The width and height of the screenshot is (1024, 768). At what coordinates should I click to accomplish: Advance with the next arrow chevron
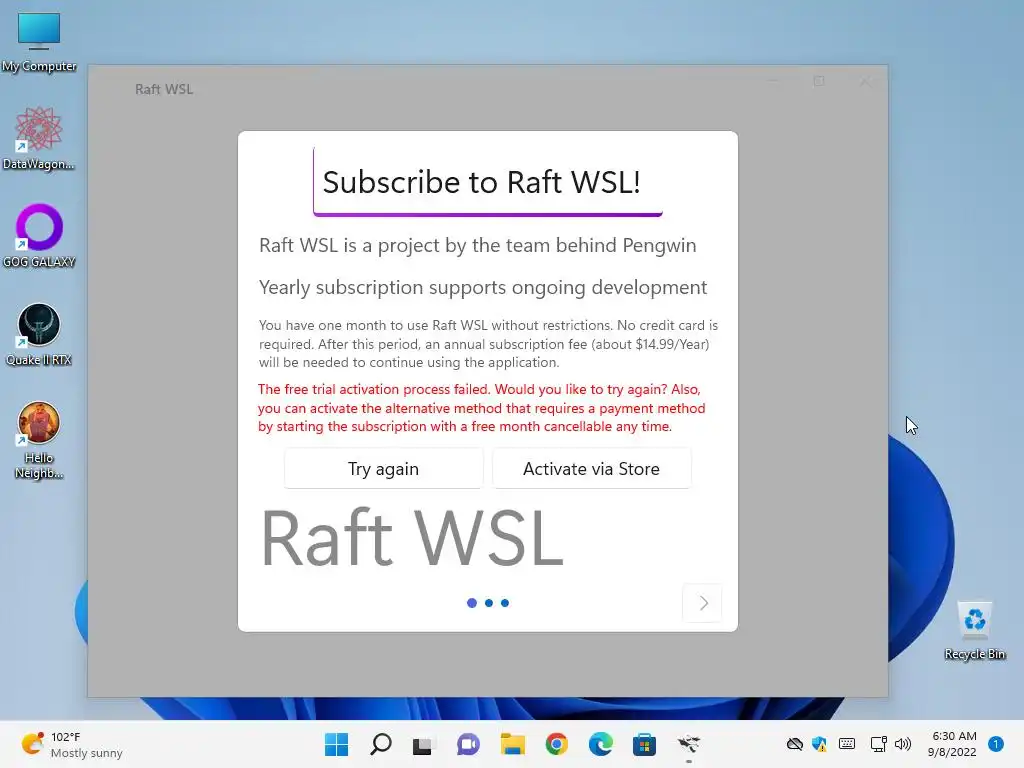703,603
